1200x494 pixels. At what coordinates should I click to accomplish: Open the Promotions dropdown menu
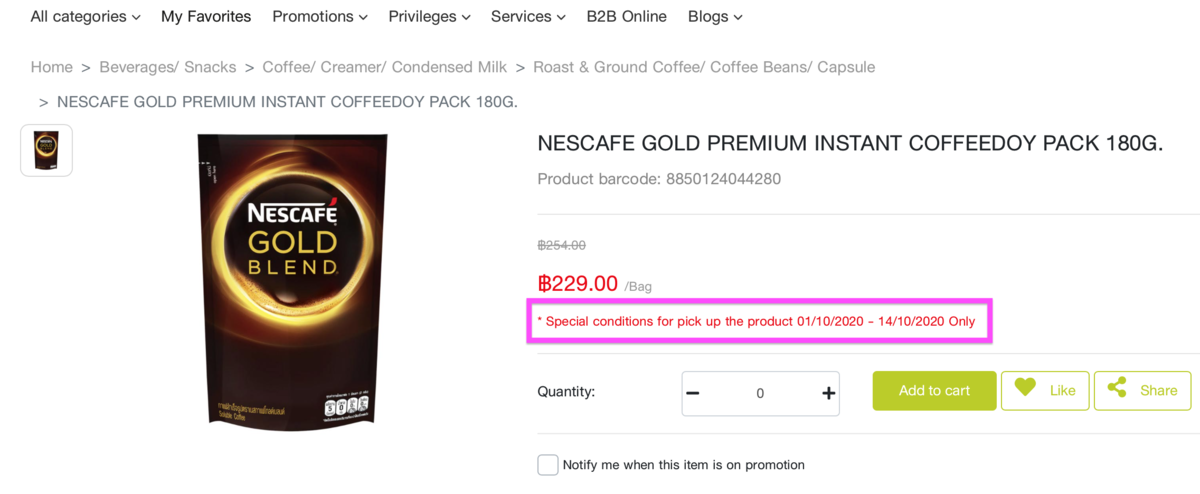[x=320, y=17]
